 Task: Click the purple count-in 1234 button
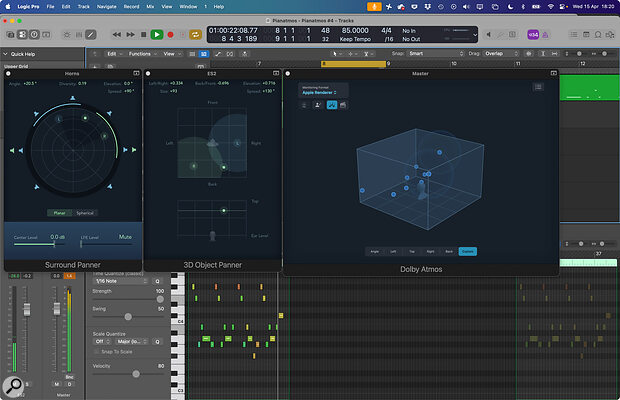(x=533, y=35)
